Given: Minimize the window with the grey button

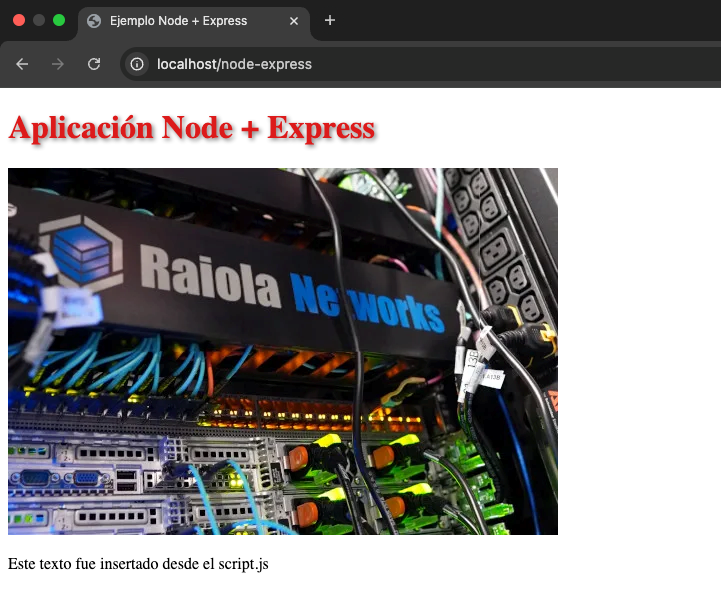Looking at the screenshot, I should pos(39,20).
